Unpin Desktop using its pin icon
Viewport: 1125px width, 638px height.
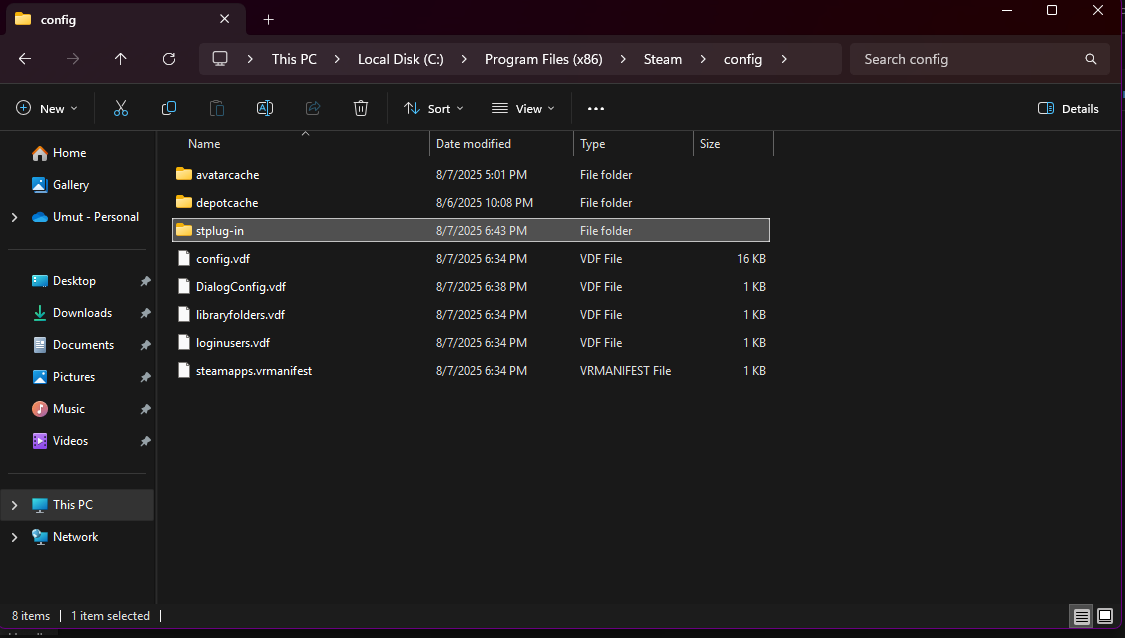click(x=146, y=281)
